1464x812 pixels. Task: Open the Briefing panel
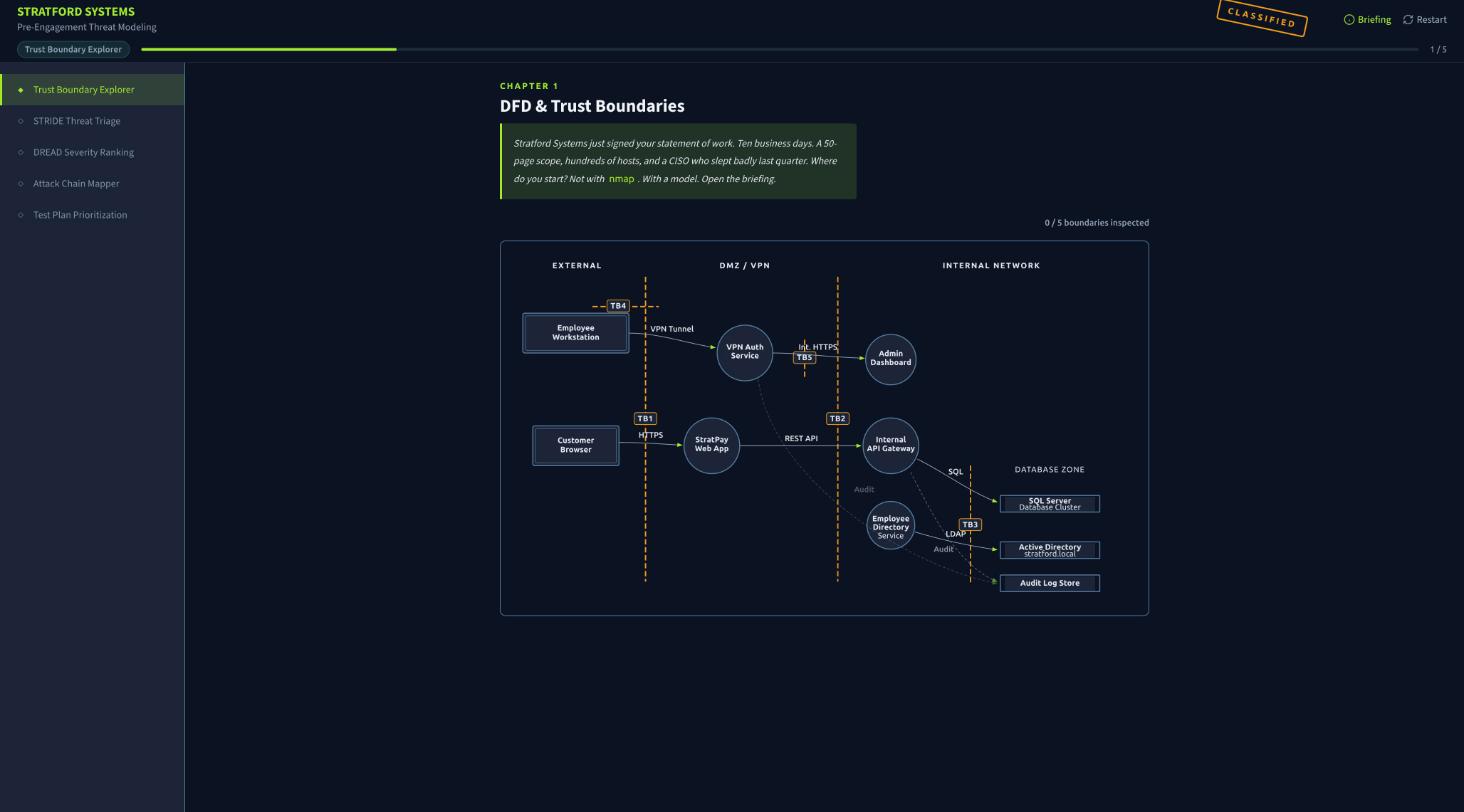[x=1367, y=20]
